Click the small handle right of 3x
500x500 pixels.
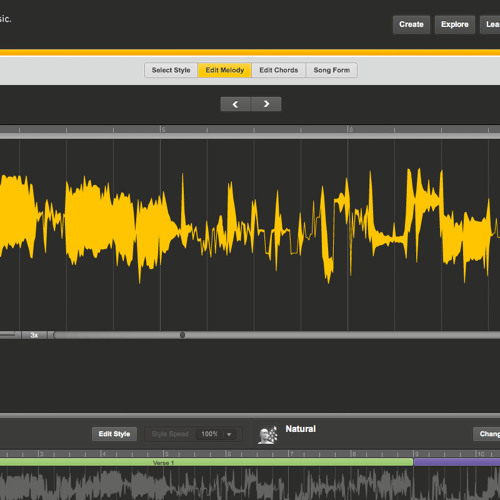[51, 335]
